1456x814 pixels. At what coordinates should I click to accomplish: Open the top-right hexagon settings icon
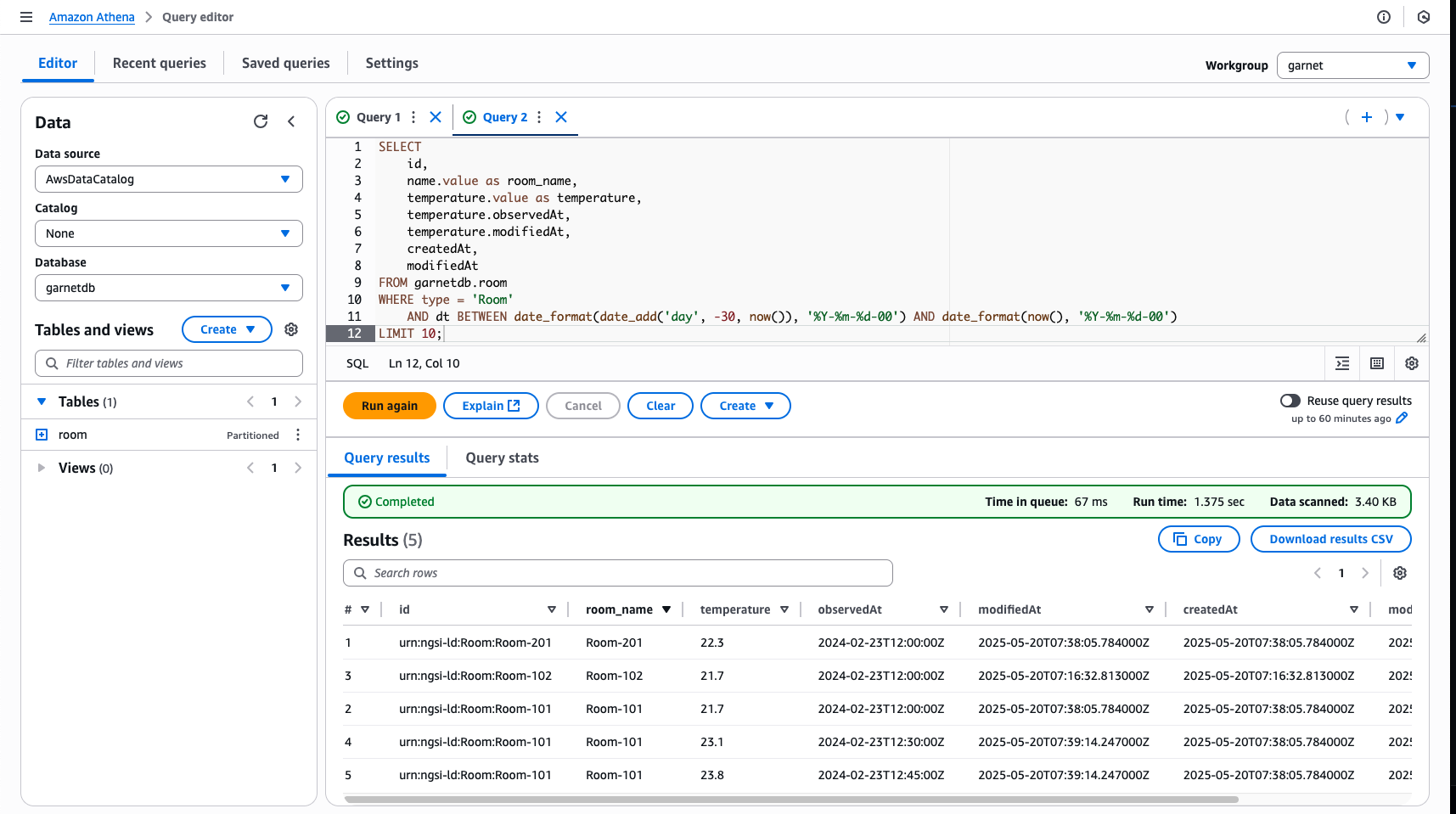[x=1424, y=17]
